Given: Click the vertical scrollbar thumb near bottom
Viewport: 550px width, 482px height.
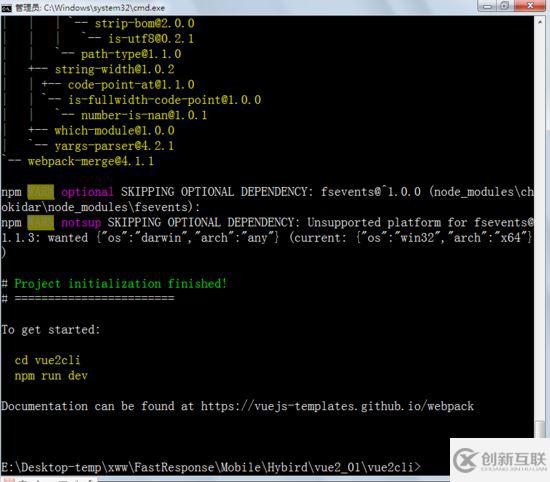Looking at the screenshot, I should coord(540,428).
